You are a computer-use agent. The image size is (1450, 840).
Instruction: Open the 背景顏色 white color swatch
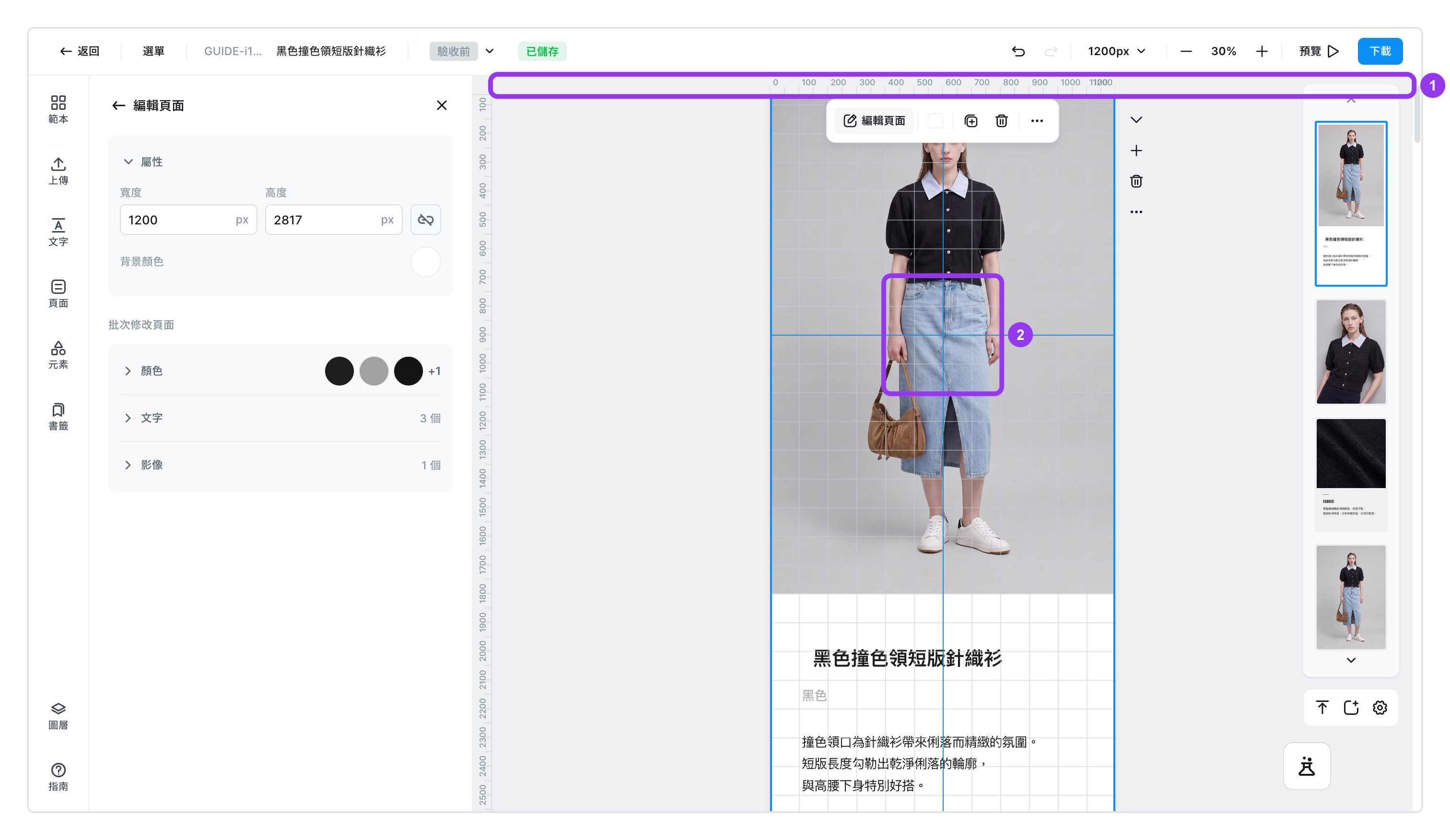pos(425,262)
